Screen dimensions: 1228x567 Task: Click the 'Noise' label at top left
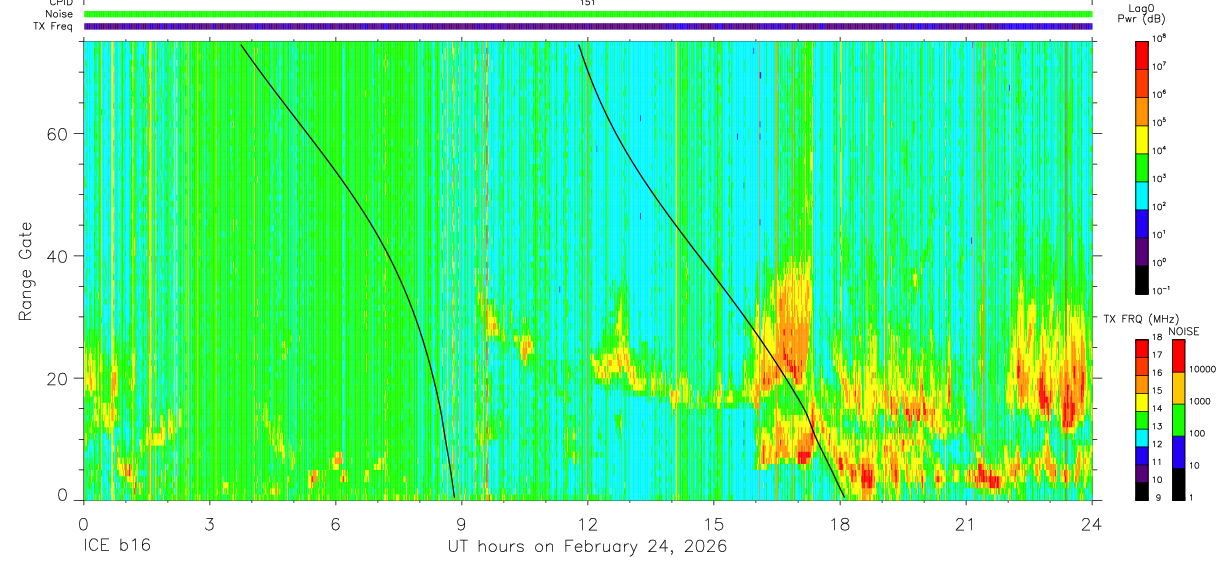coord(59,14)
